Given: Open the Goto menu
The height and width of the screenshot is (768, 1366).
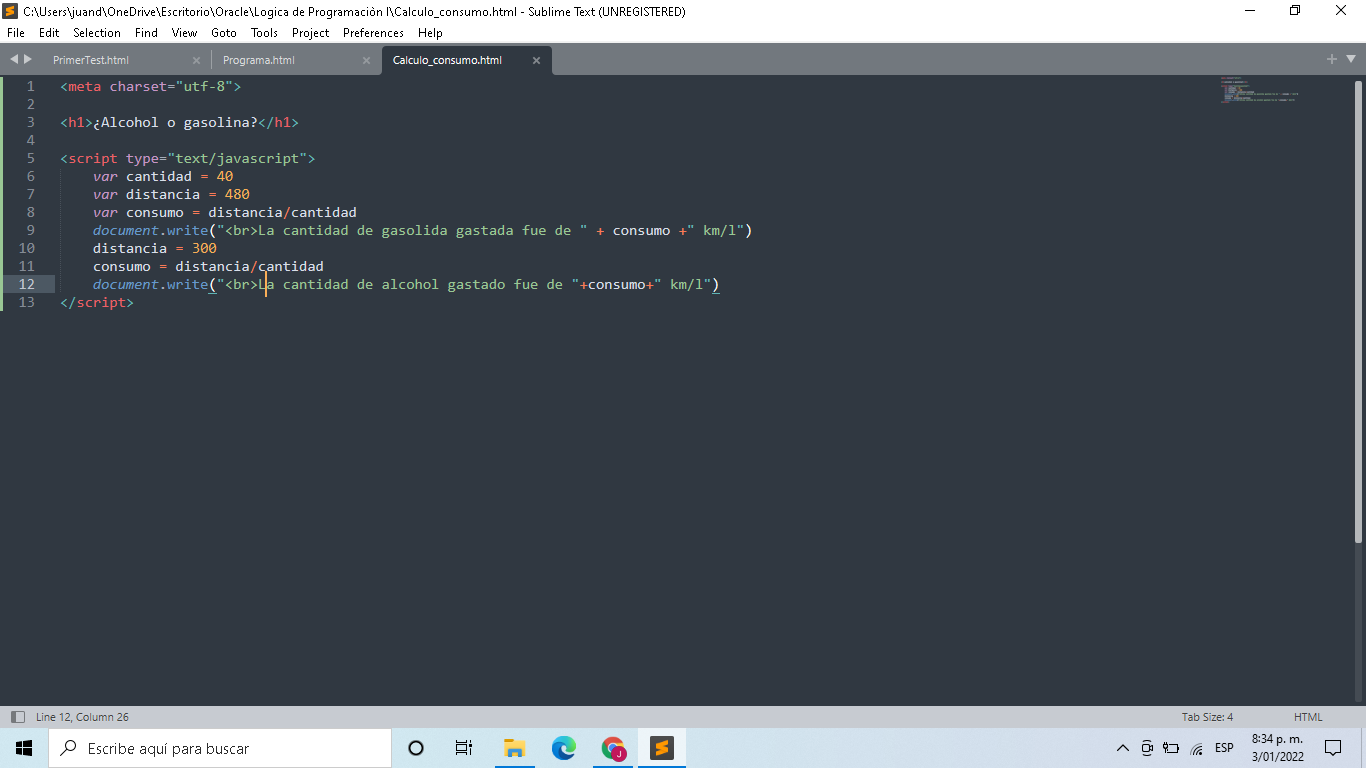Looking at the screenshot, I should tap(224, 33).
